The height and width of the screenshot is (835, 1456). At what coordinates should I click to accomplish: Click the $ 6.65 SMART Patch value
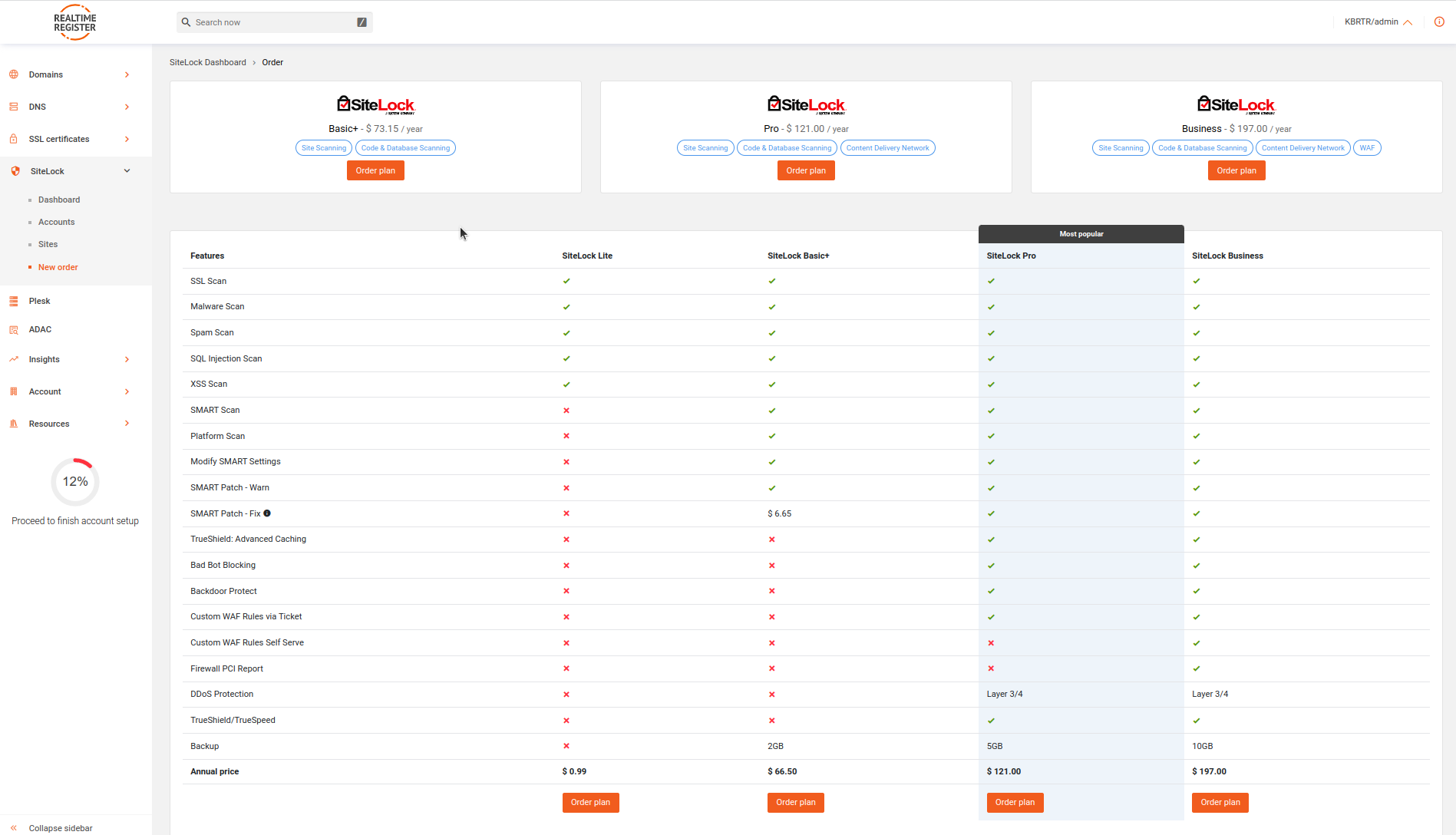[x=780, y=513]
